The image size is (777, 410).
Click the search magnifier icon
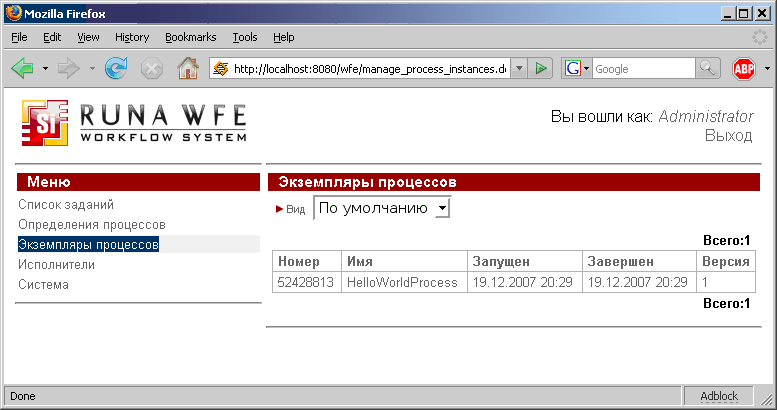pyautogui.click(x=708, y=68)
